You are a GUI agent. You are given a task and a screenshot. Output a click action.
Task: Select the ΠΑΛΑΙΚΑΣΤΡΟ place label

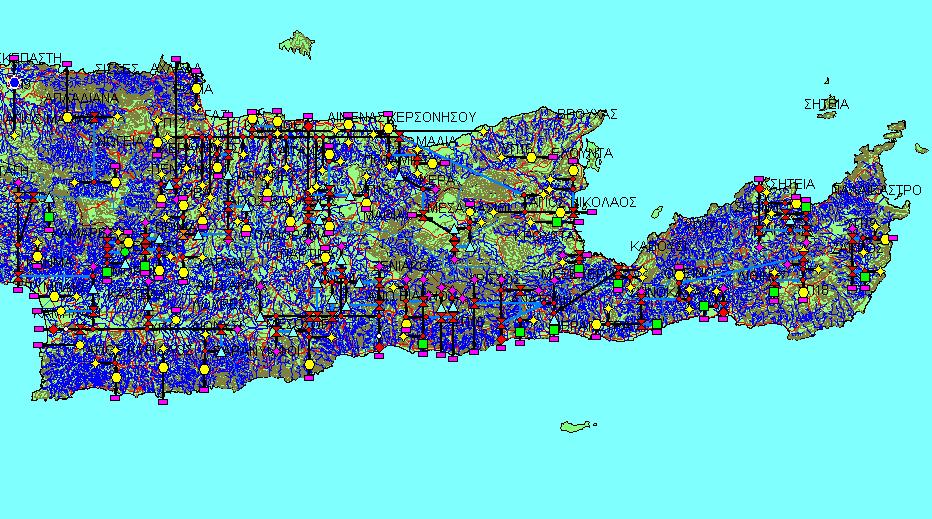tap(876, 190)
